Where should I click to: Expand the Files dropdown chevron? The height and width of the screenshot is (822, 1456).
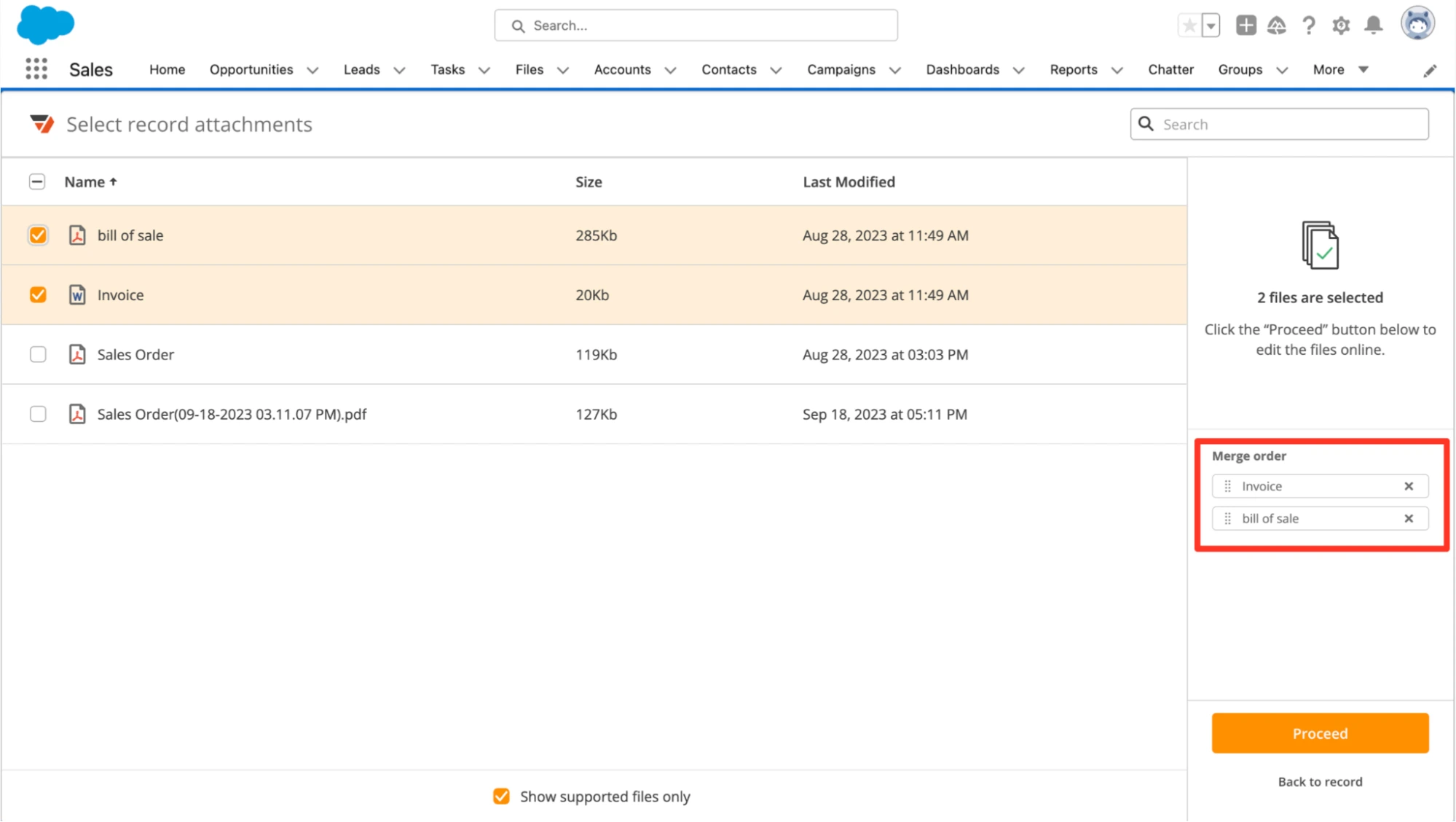(x=563, y=71)
